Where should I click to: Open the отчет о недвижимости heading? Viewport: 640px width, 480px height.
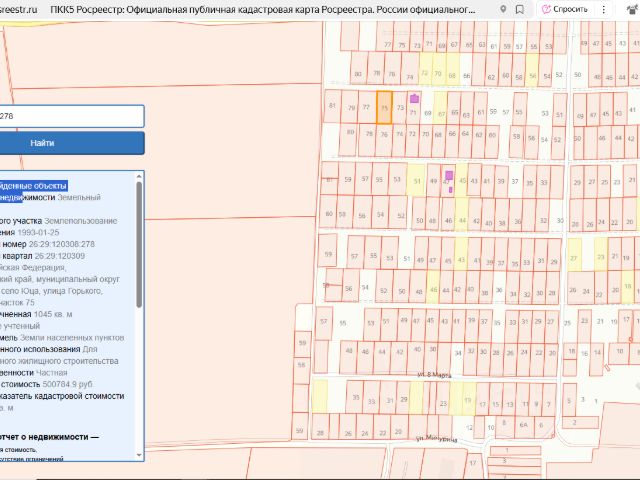(x=49, y=437)
